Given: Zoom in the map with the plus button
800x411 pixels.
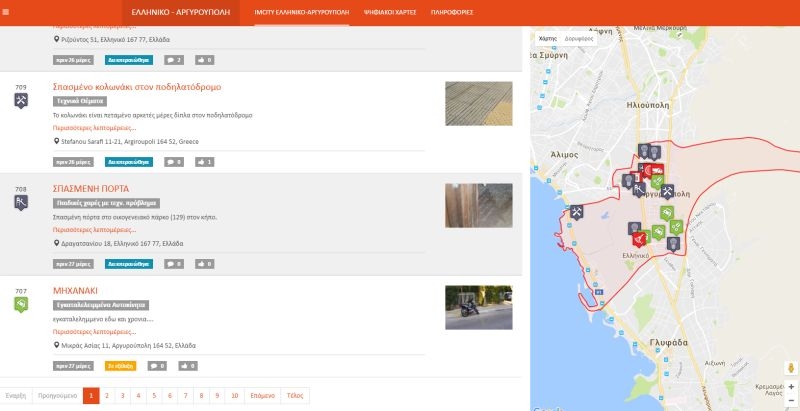Looking at the screenshot, I should point(790,386).
